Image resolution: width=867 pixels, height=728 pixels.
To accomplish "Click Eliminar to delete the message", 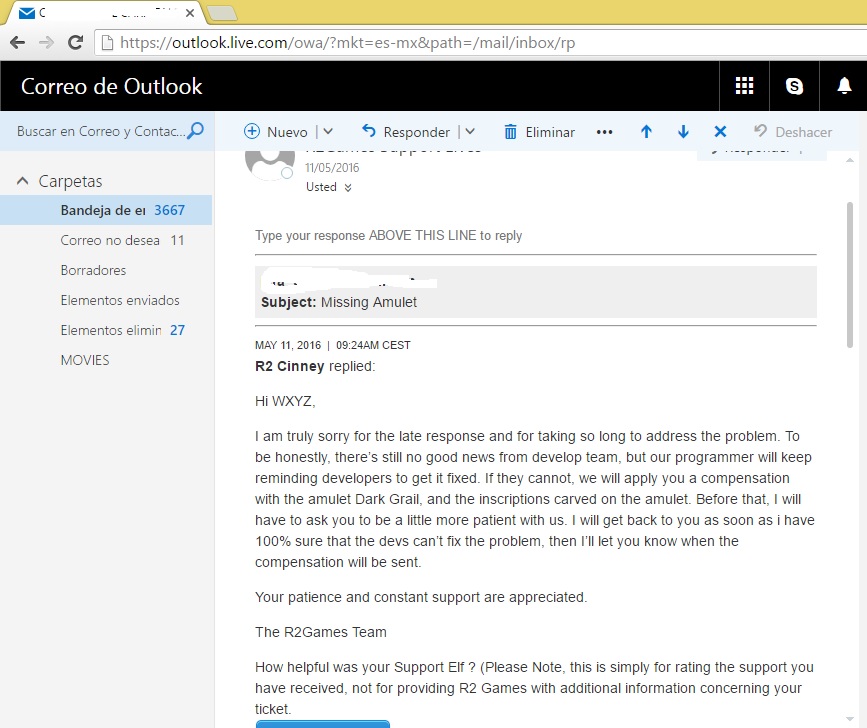I will tap(539, 132).
